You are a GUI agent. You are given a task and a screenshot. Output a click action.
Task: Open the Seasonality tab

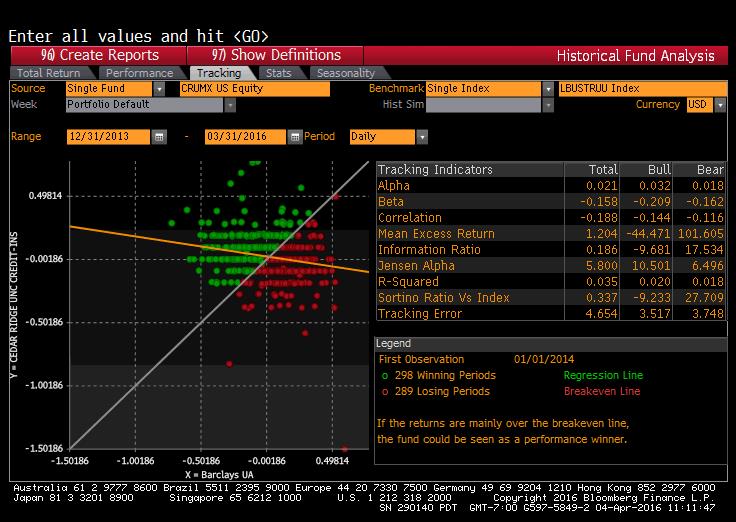346,73
